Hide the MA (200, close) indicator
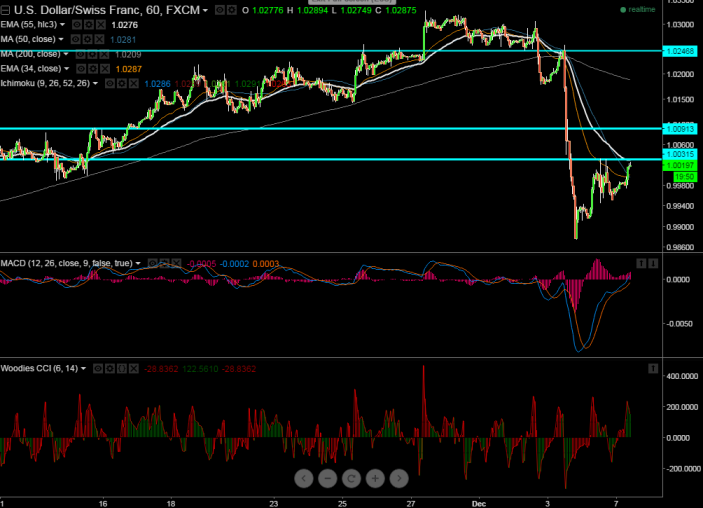The image size is (703, 508). pyautogui.click(x=80, y=54)
